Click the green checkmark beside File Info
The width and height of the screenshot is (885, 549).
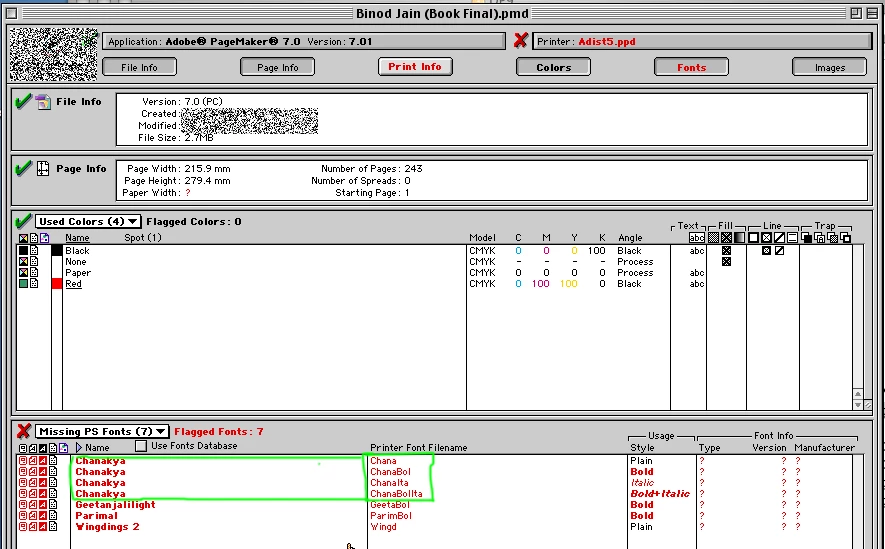pyautogui.click(x=23, y=102)
